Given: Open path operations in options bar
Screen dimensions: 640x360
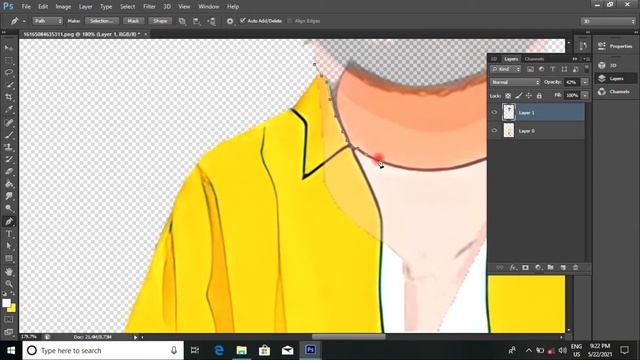Looking at the screenshot, I should 182,21.
